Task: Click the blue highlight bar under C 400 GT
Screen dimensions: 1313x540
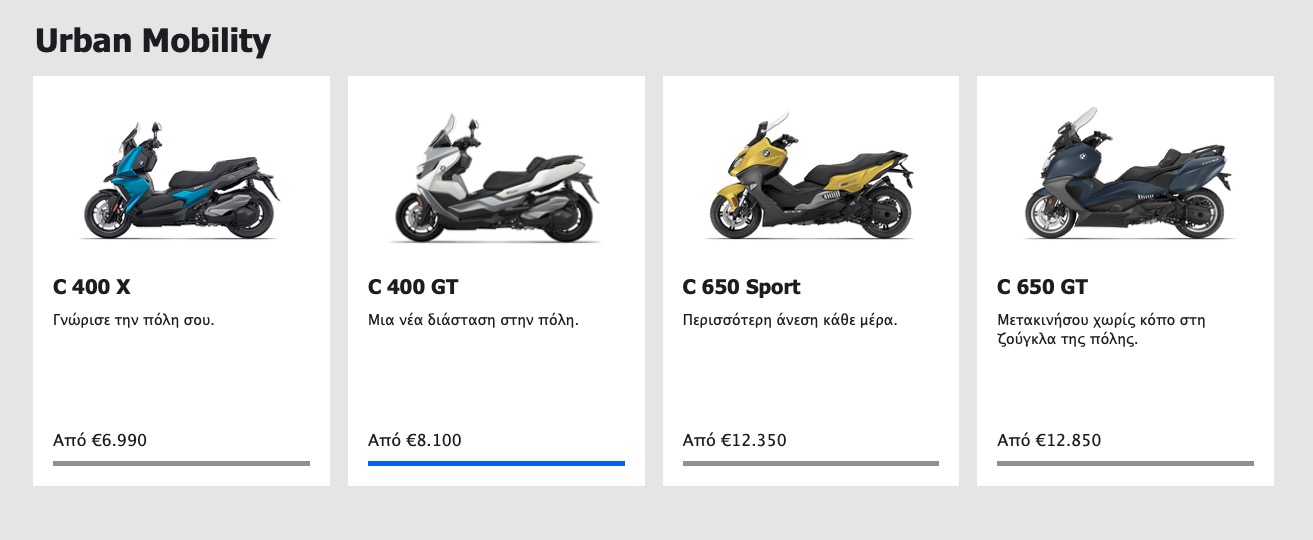Action: 496,463
